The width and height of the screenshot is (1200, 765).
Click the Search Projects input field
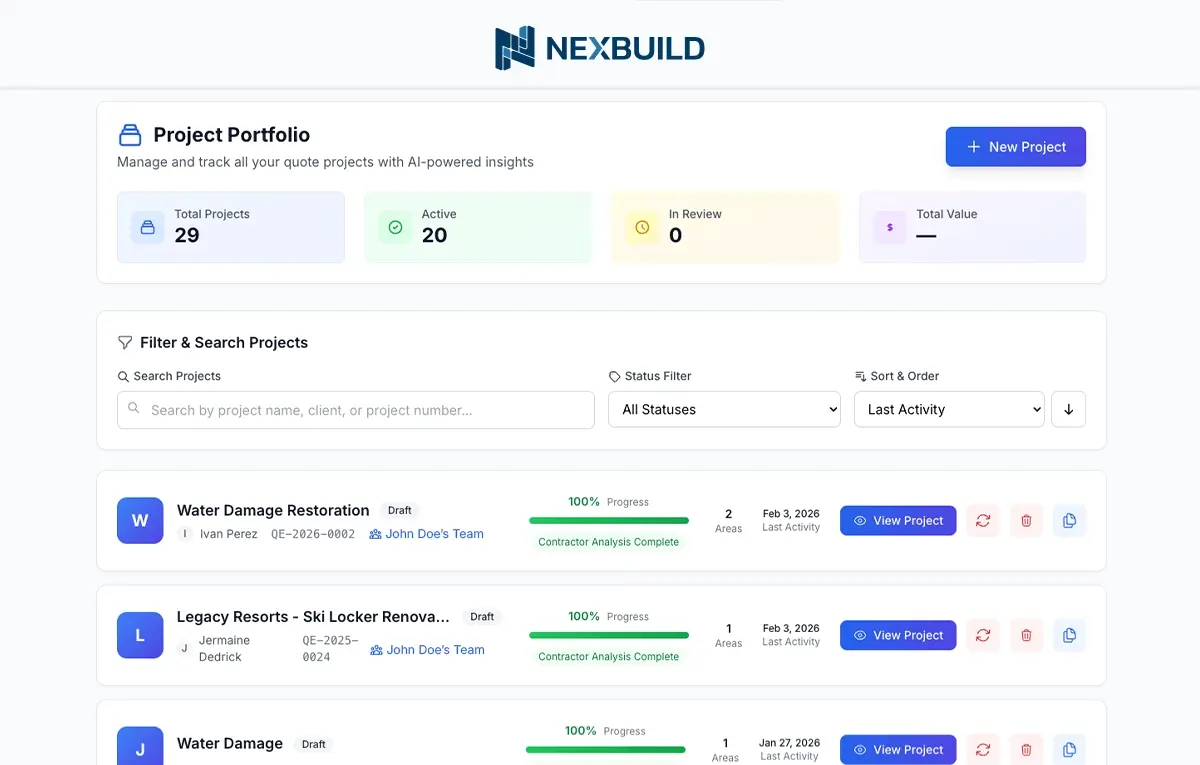(356, 410)
